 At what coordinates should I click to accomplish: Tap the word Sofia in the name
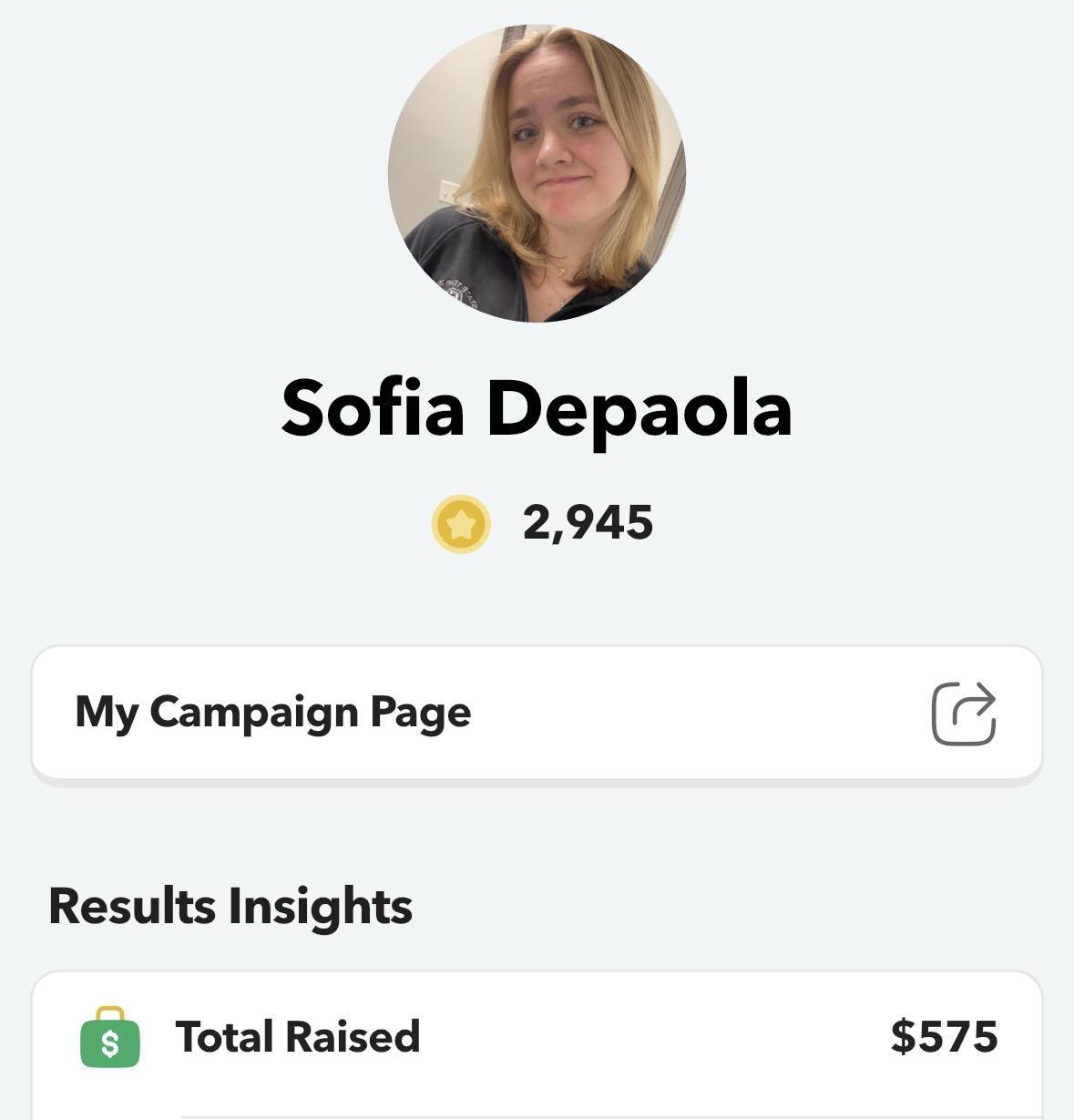click(373, 407)
